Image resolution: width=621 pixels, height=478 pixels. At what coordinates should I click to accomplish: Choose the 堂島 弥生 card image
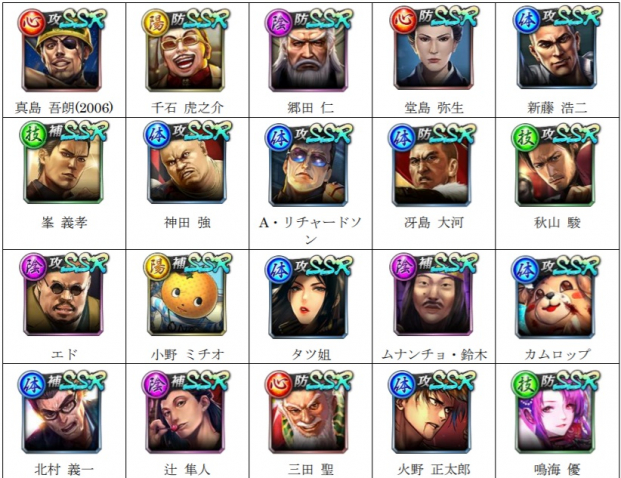click(x=434, y=50)
